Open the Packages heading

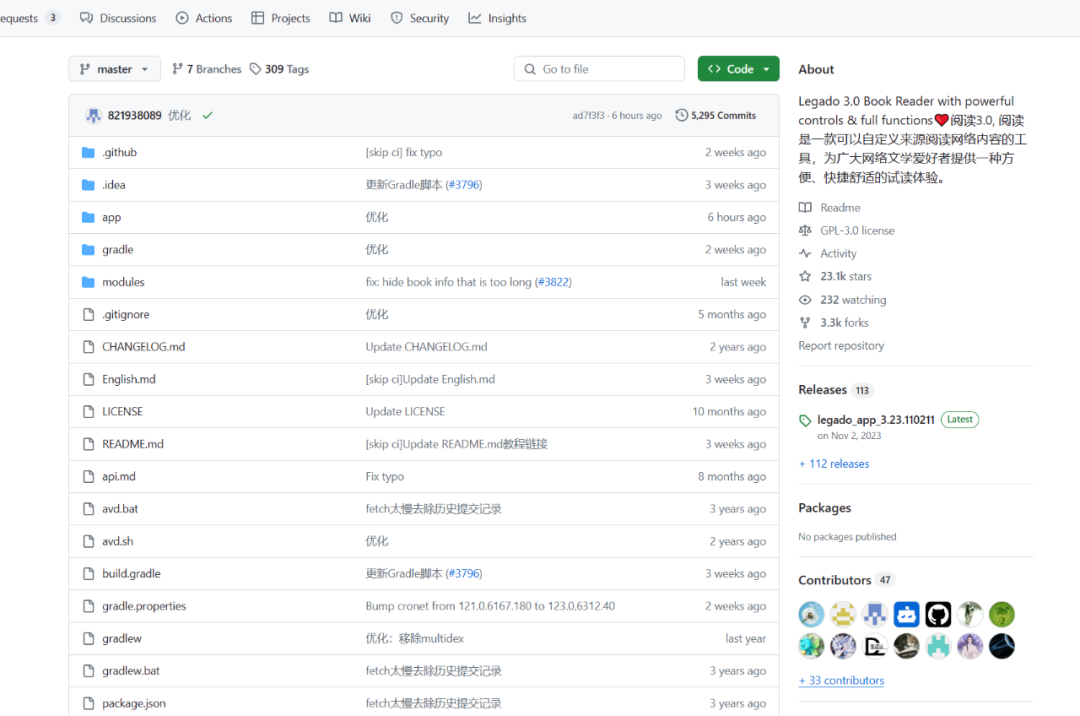pos(824,507)
